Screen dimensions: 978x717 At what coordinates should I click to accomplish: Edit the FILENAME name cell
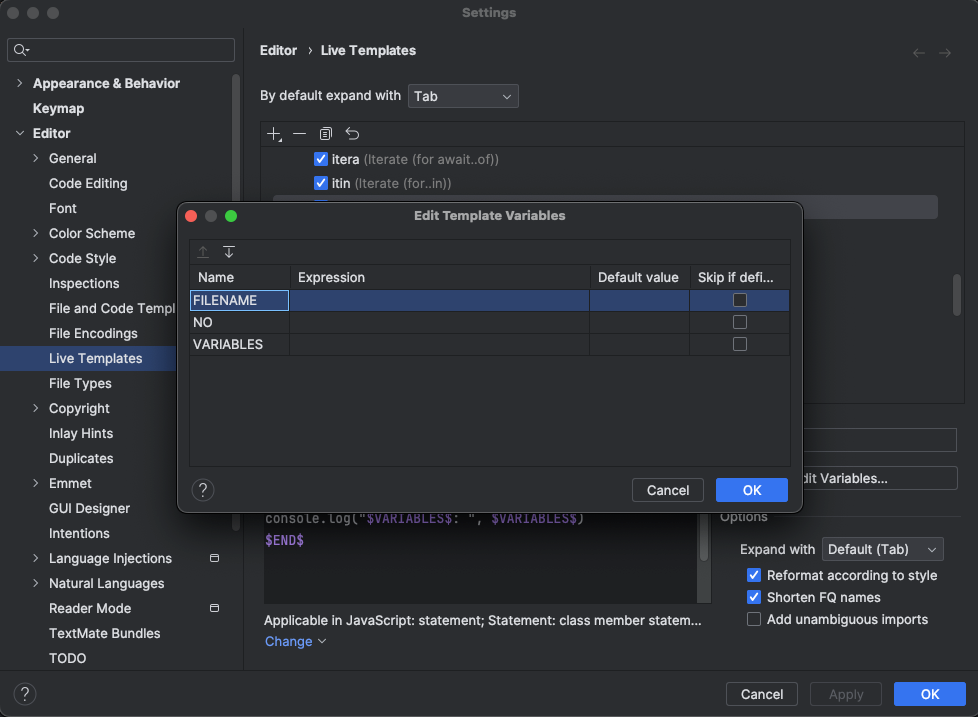[x=240, y=300]
